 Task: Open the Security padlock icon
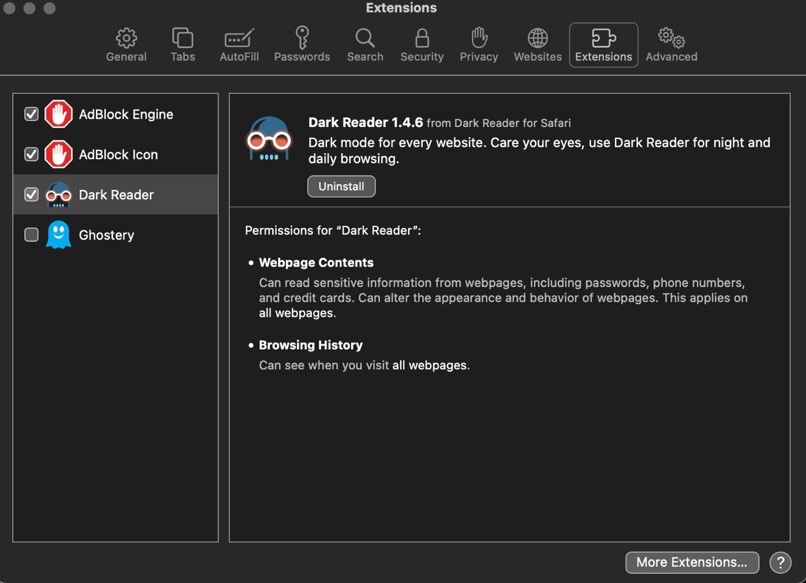[x=422, y=38]
